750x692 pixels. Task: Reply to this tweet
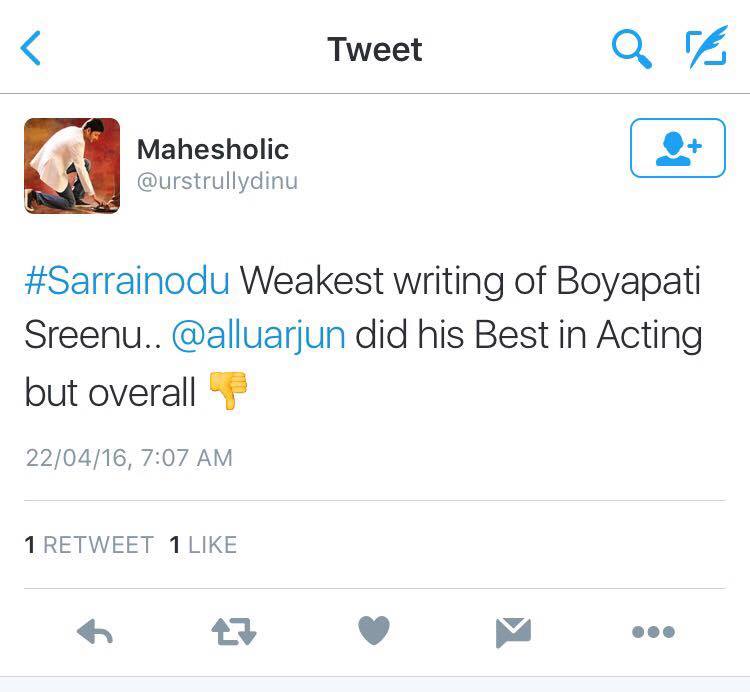[95, 631]
